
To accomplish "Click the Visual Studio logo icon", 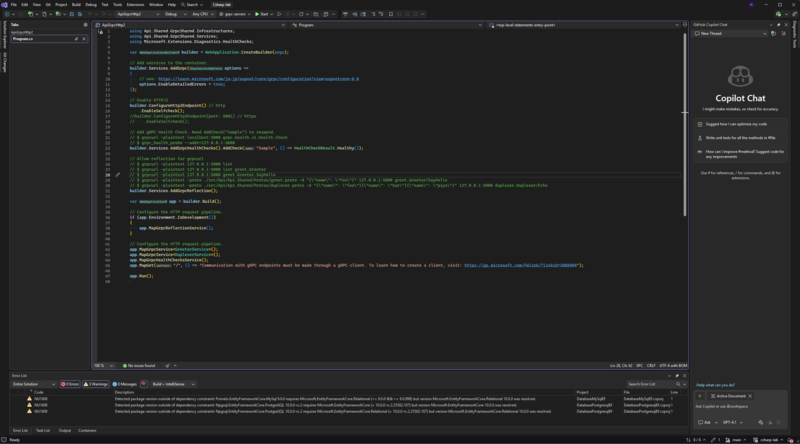I will click(x=5, y=5).
